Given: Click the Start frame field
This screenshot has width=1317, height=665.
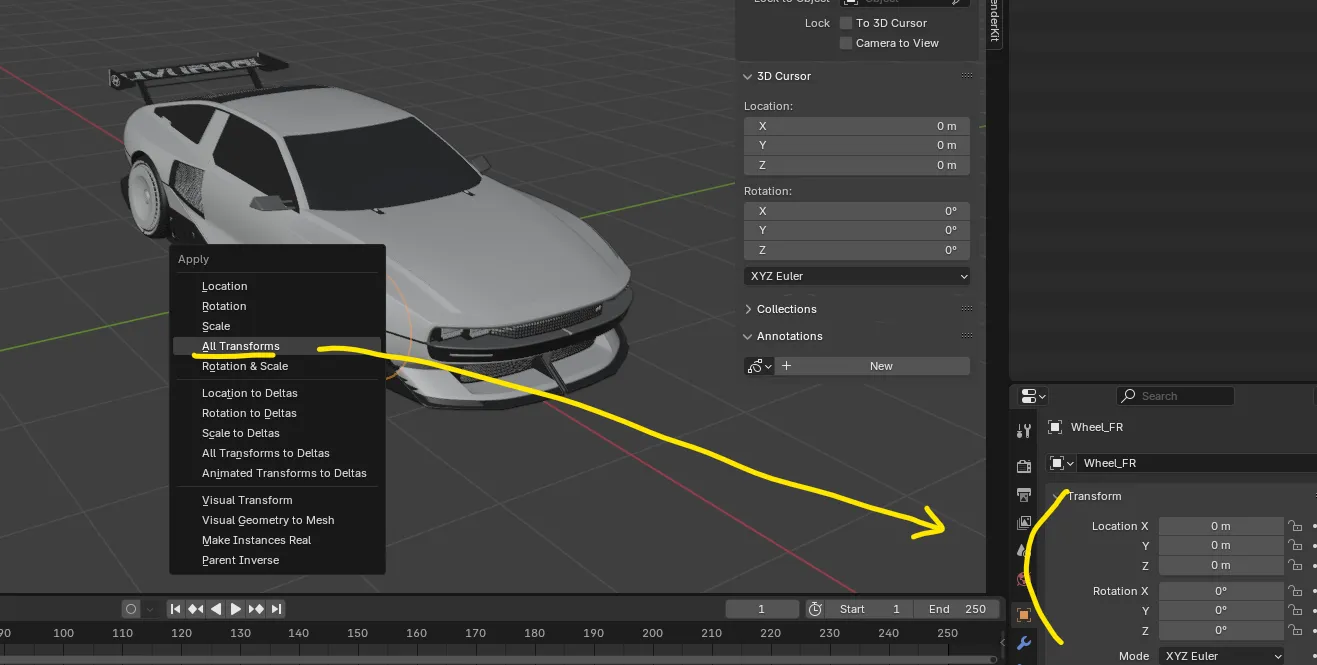Looking at the screenshot, I should pyautogui.click(x=869, y=609).
